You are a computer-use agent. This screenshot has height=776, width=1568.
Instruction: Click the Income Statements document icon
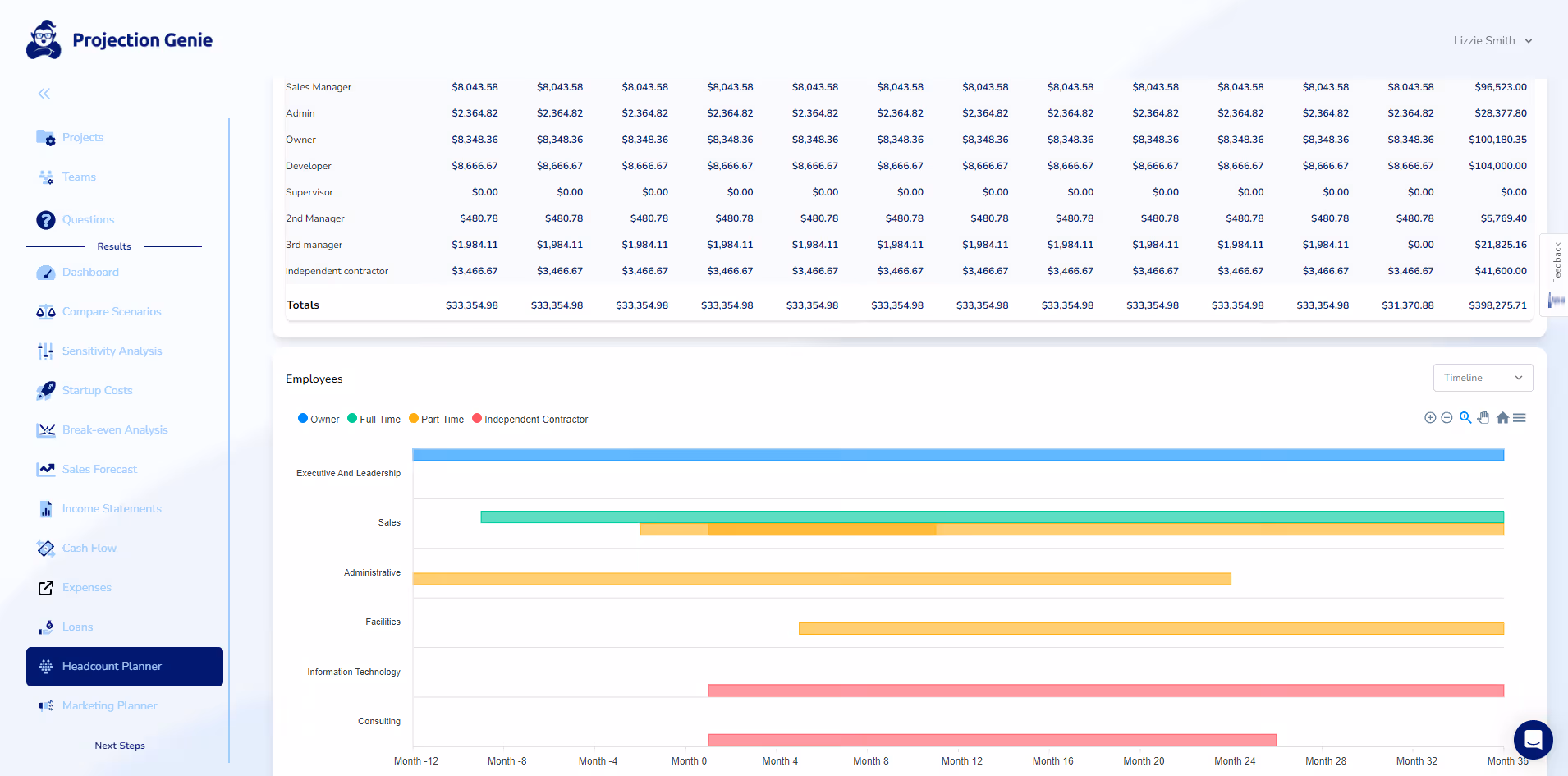pyautogui.click(x=46, y=508)
